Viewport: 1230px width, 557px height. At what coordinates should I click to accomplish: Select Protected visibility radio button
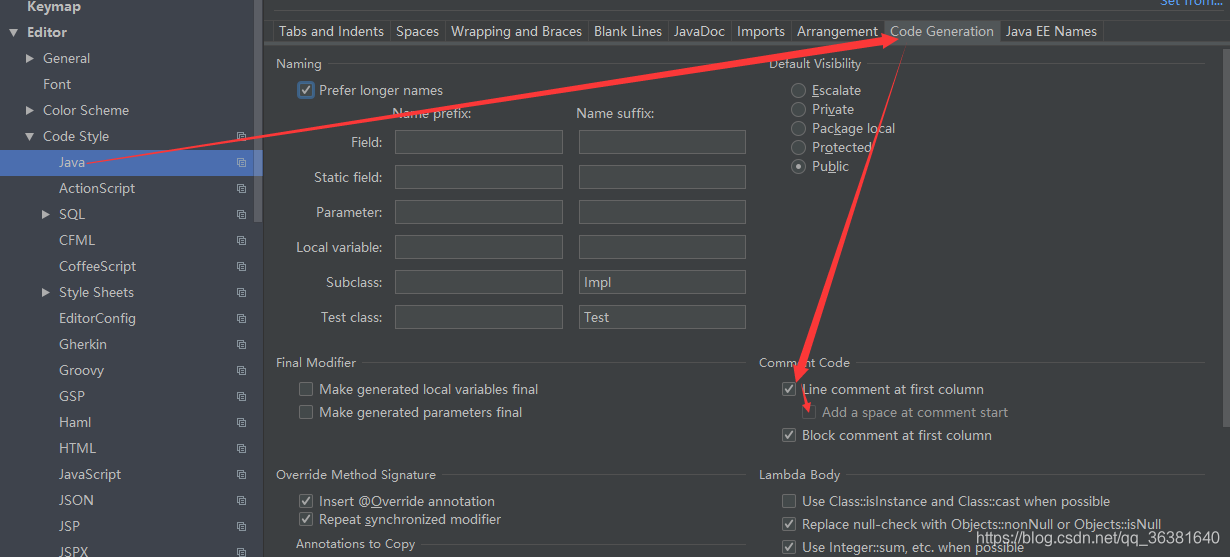pyautogui.click(x=798, y=147)
